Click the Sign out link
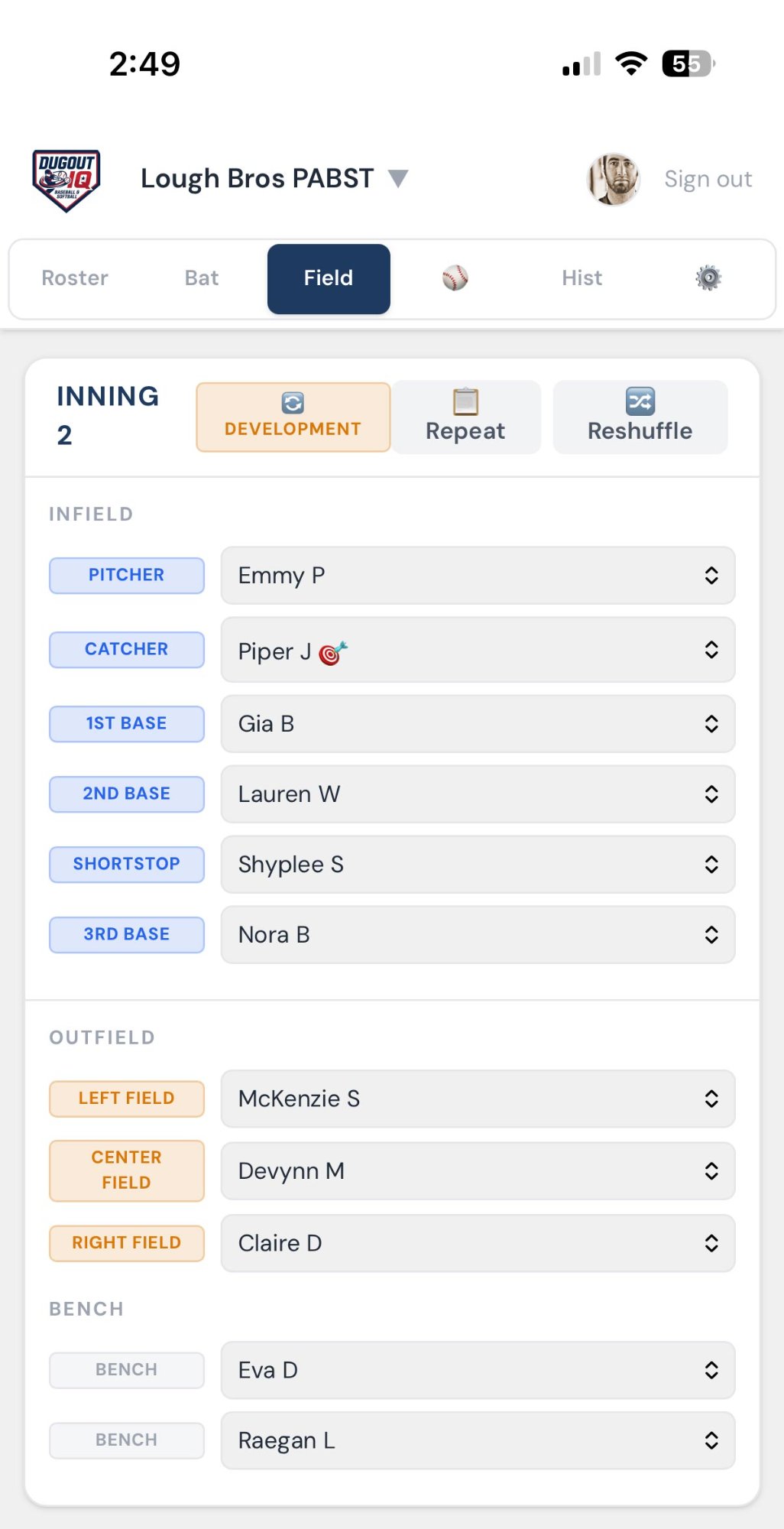 point(708,179)
